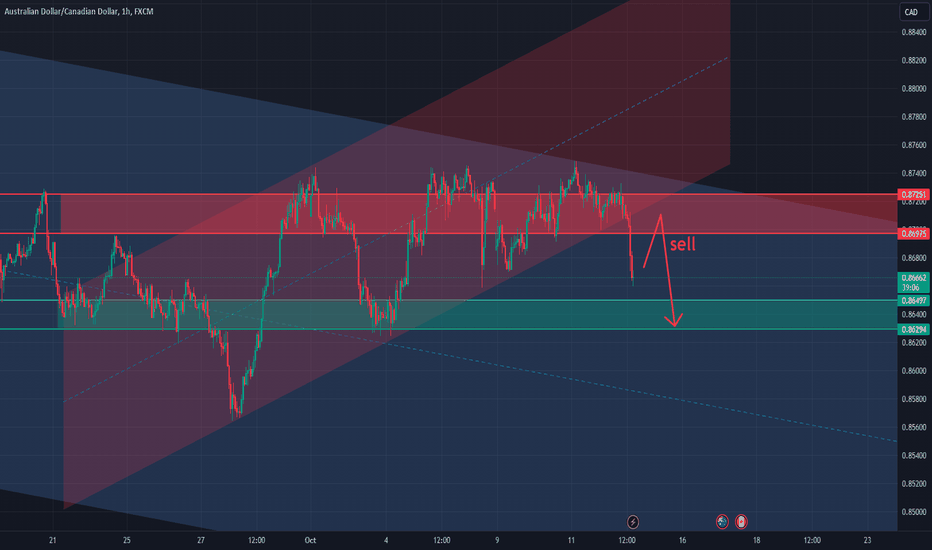Open the CAD currency selector
Image resolution: width=932 pixels, height=550 pixels.
[x=912, y=12]
